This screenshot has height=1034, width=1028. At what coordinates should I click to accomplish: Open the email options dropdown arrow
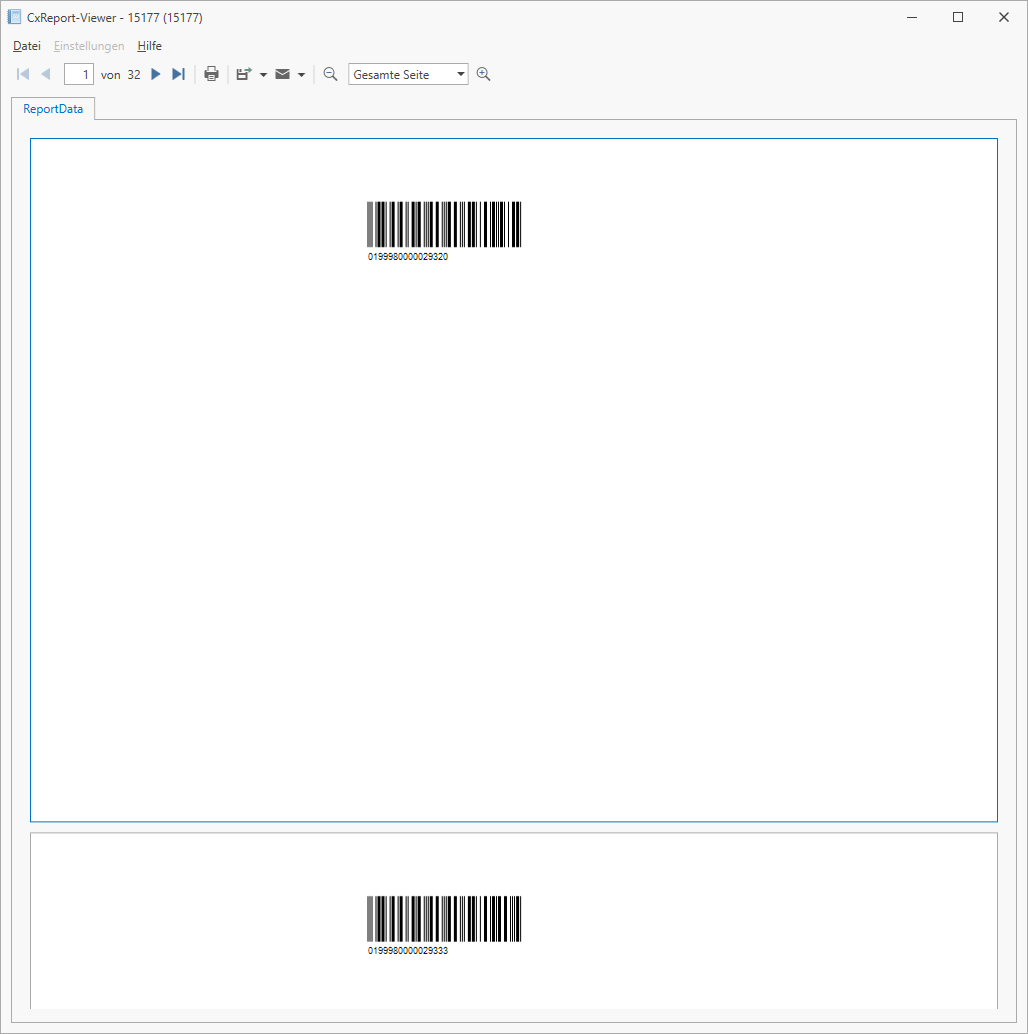(x=301, y=75)
